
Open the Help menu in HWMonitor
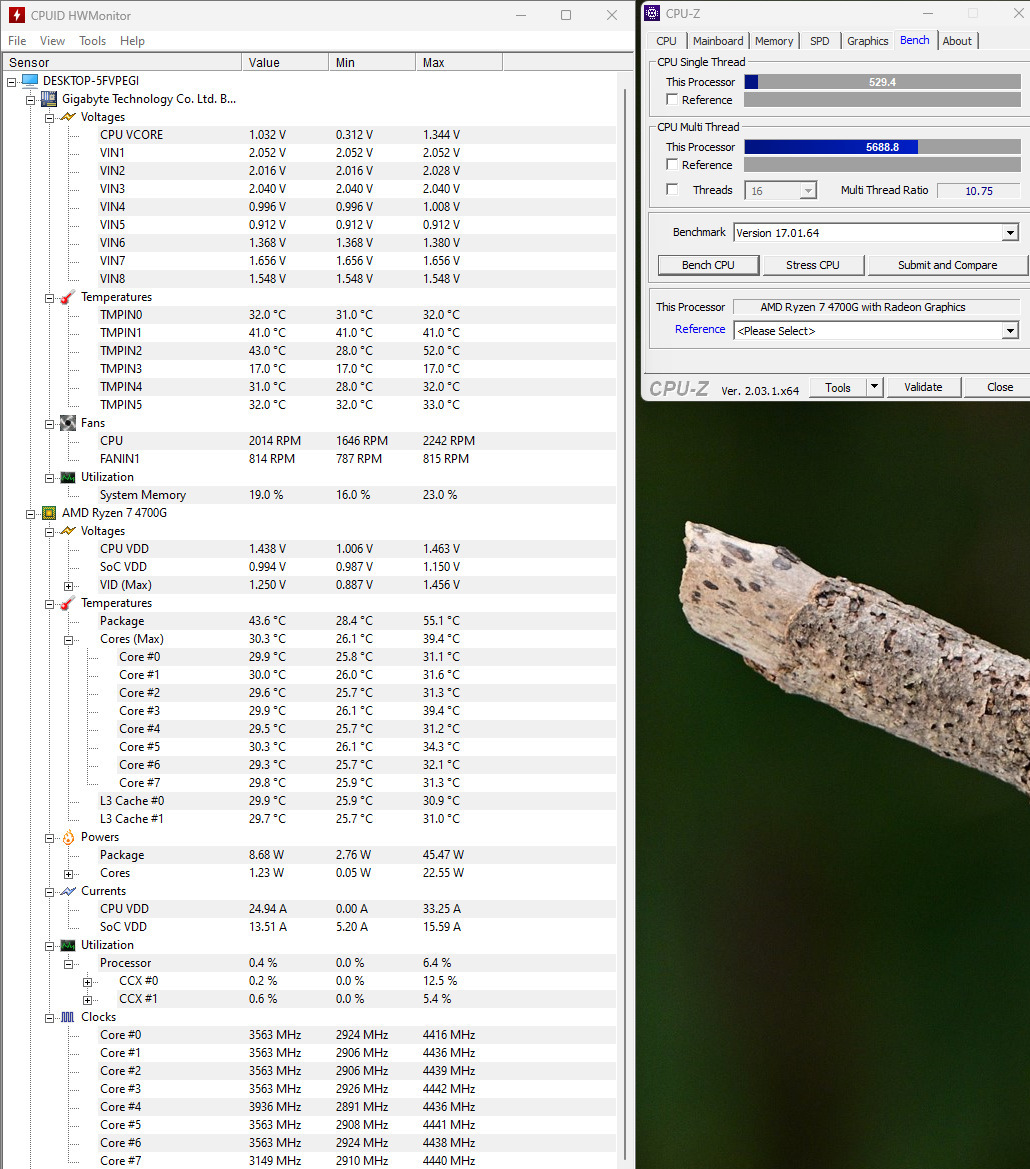(132, 41)
